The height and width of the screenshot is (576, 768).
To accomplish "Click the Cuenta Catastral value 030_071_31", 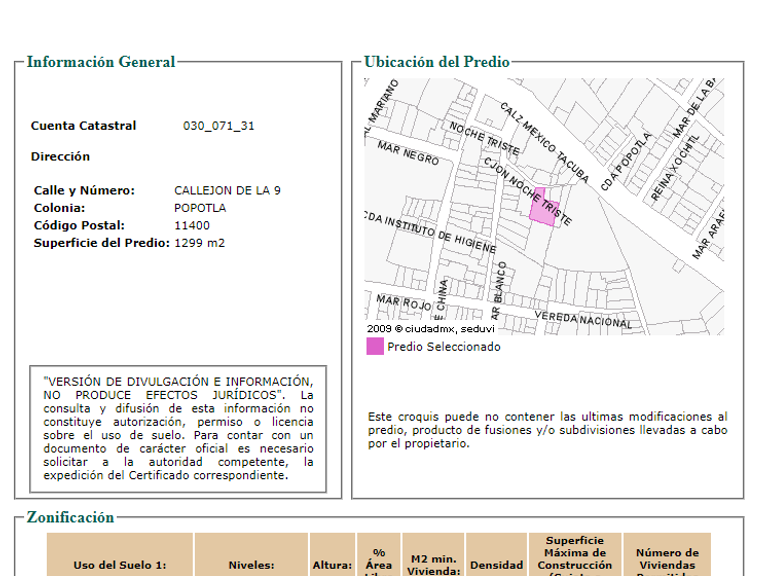I will coord(218,126).
